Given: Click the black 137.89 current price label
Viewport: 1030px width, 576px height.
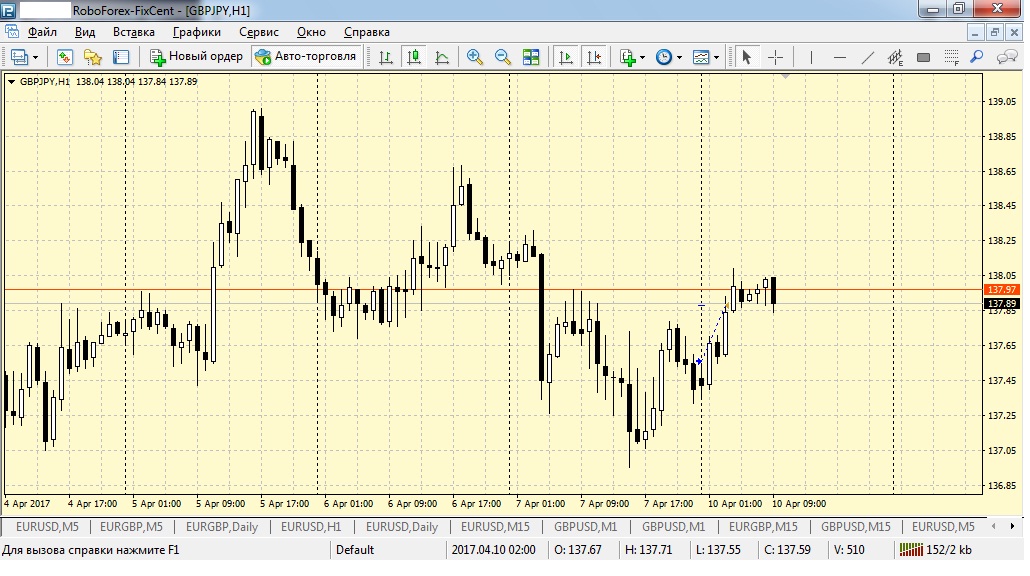Looking at the screenshot, I should coord(1002,303).
